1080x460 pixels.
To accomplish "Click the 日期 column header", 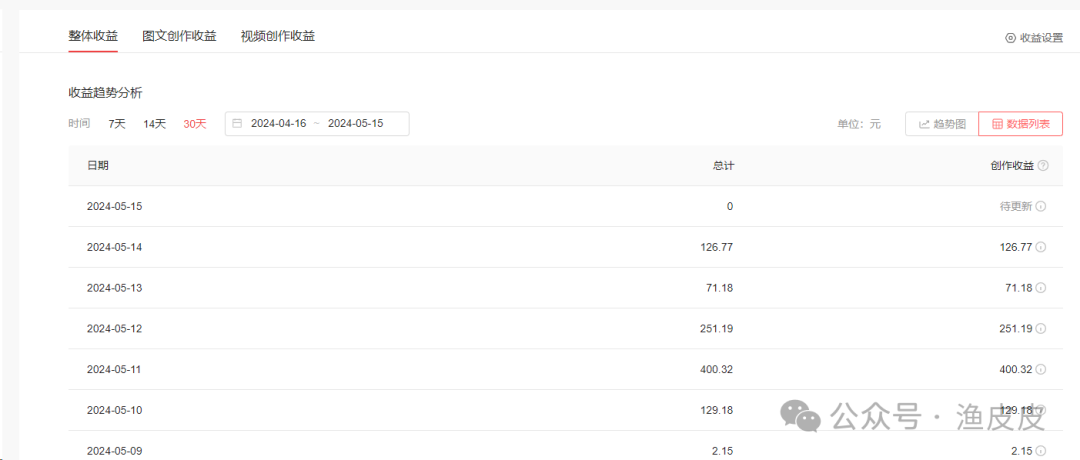I will (98, 166).
